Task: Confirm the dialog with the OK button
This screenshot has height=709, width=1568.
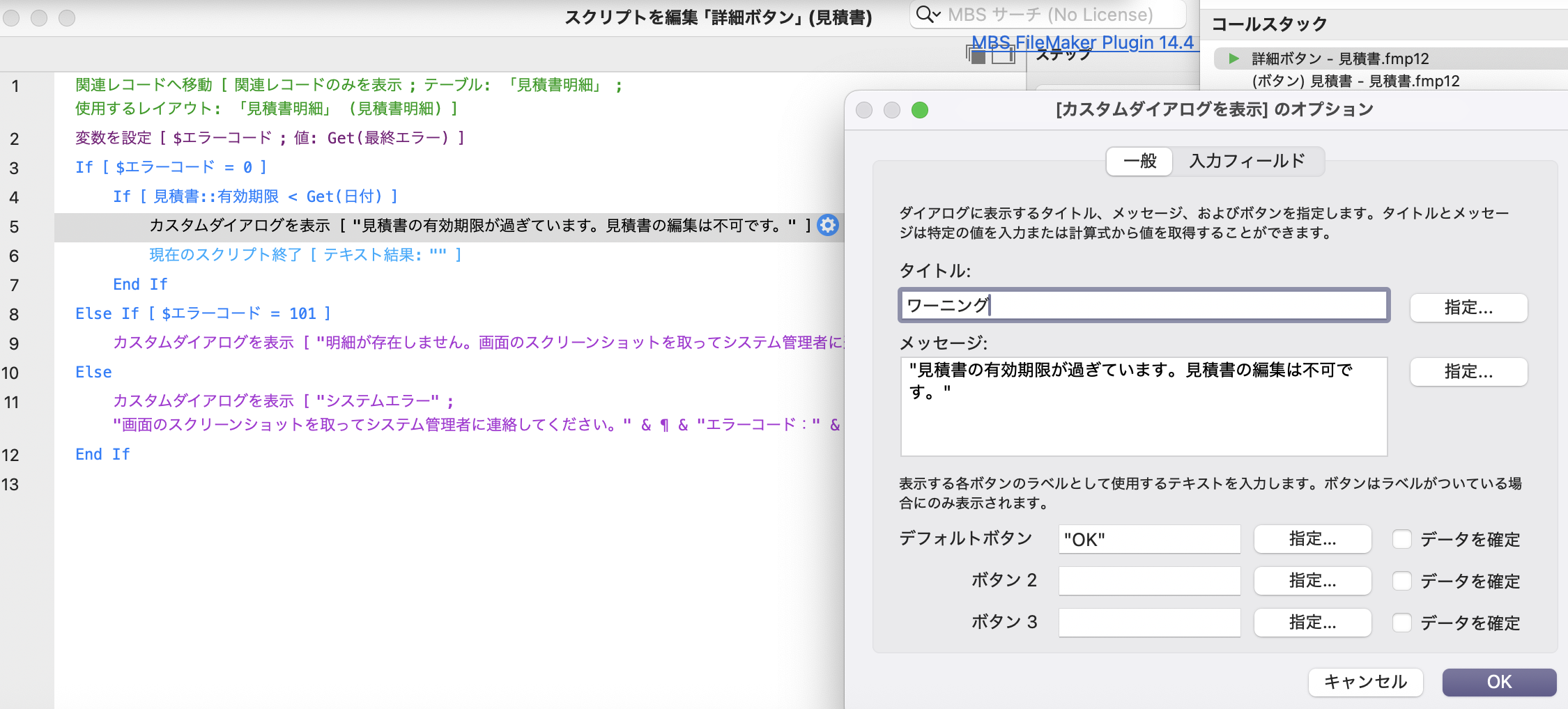Action: 1499,683
